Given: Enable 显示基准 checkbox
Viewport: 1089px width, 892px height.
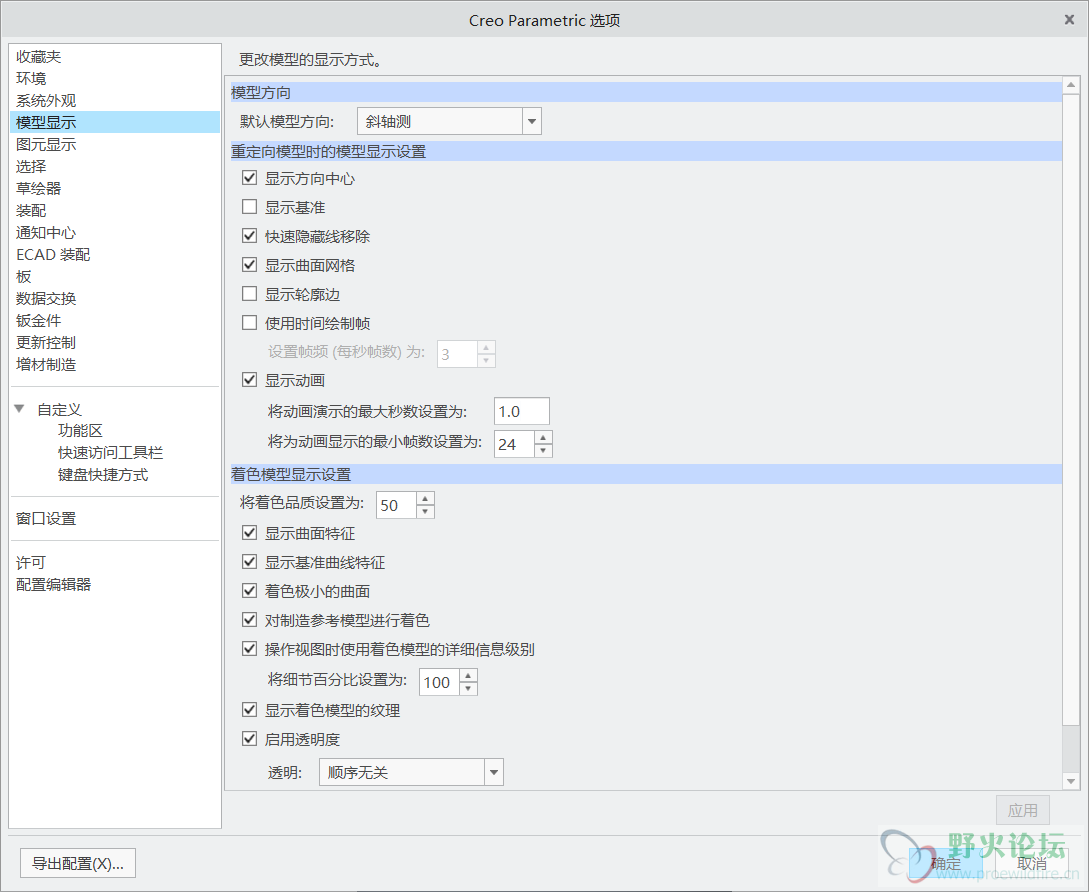Looking at the screenshot, I should click(249, 206).
